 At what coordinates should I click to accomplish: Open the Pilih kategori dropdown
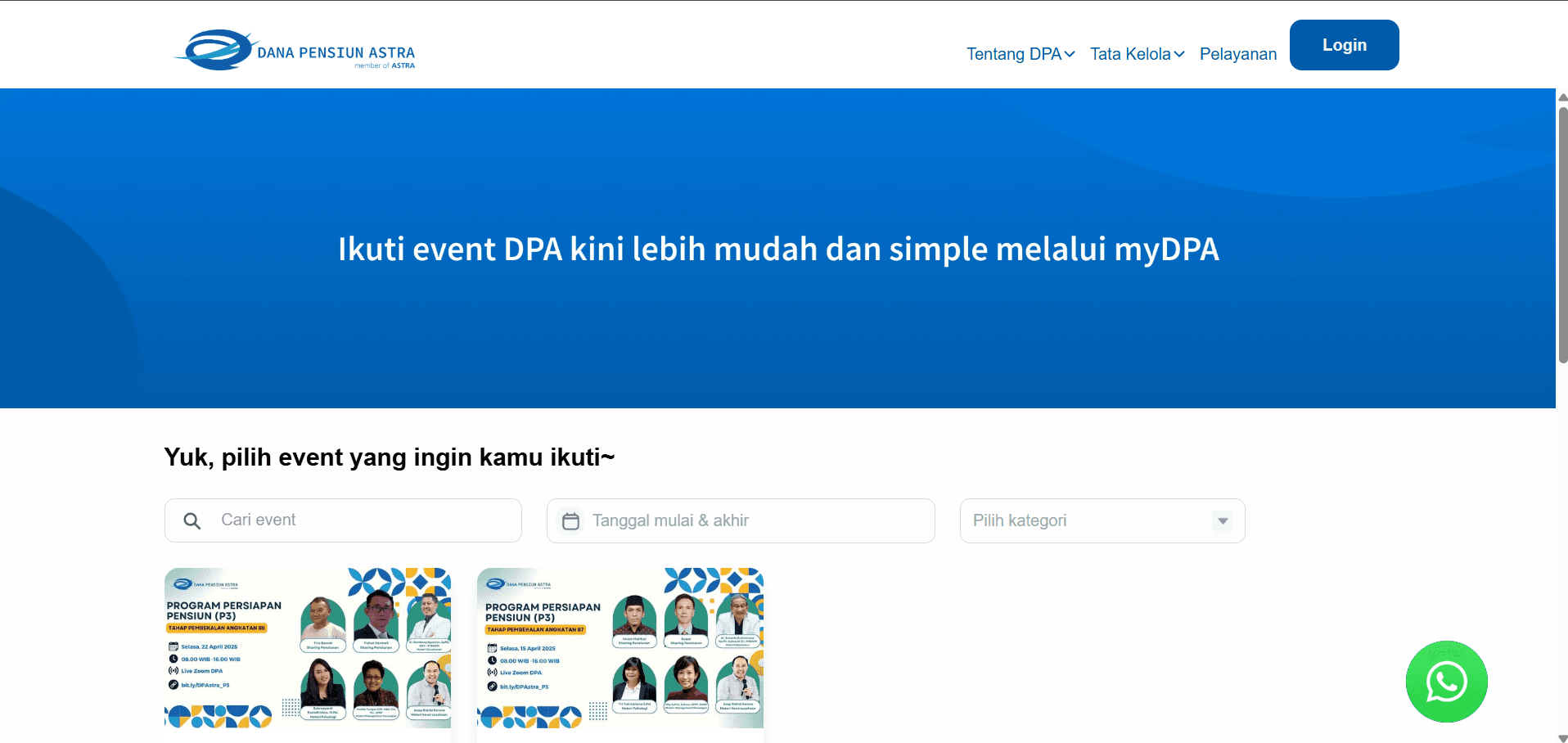coord(1088,521)
